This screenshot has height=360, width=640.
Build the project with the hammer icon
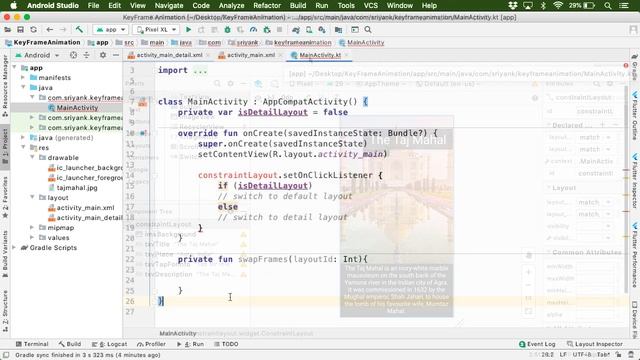click(x=79, y=29)
